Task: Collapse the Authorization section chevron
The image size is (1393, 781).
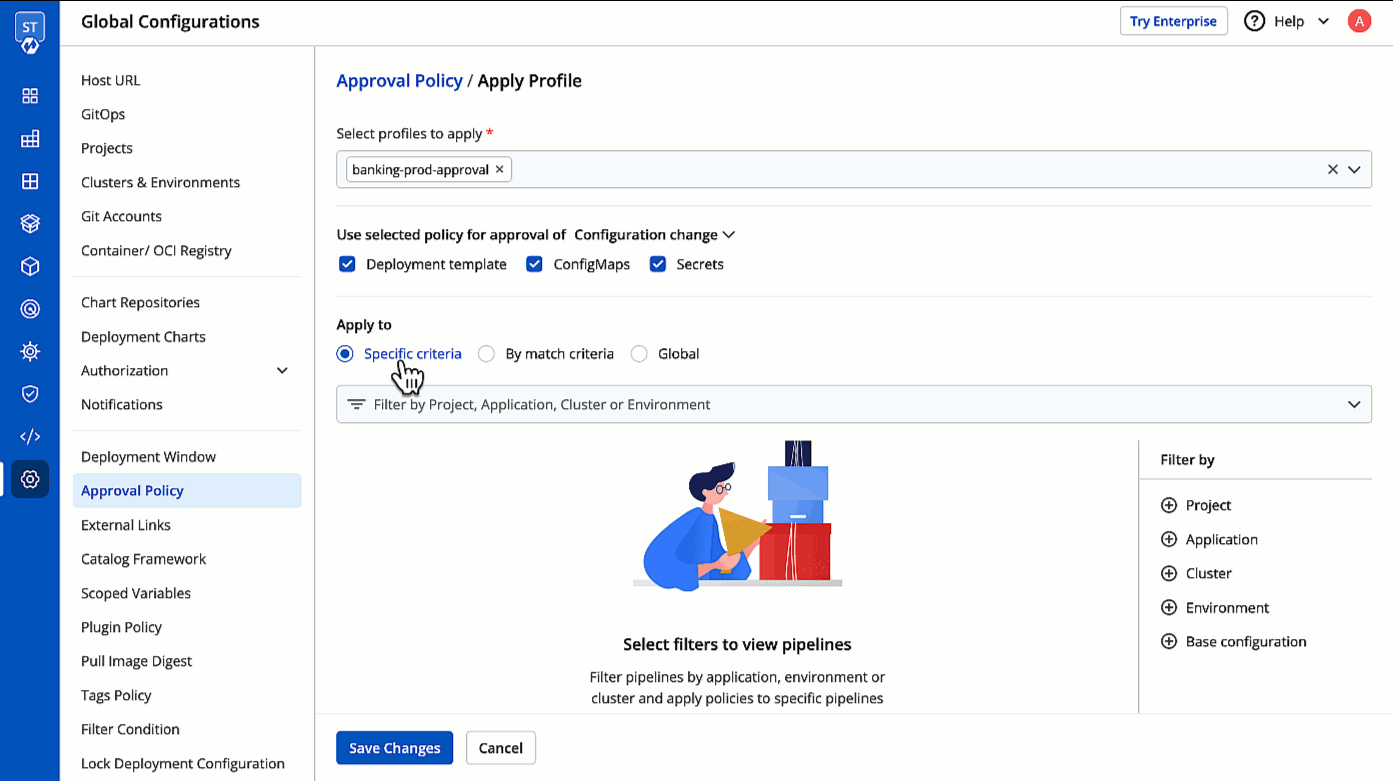Action: (x=282, y=370)
